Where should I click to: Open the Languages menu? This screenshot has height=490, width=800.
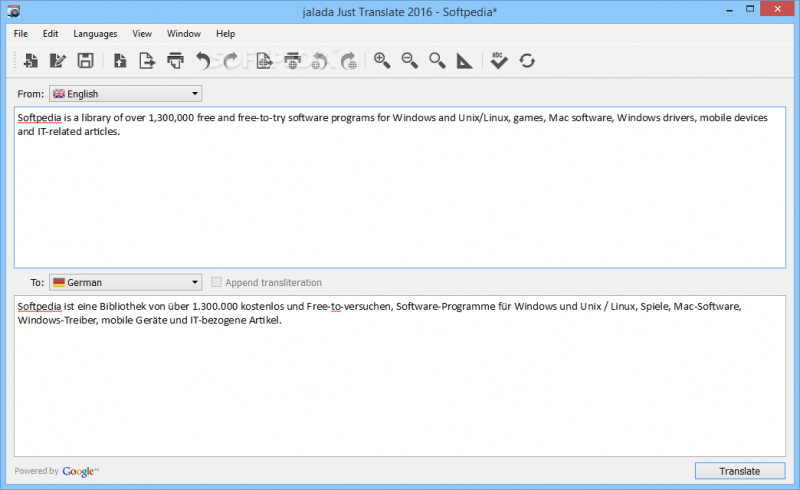coord(95,33)
